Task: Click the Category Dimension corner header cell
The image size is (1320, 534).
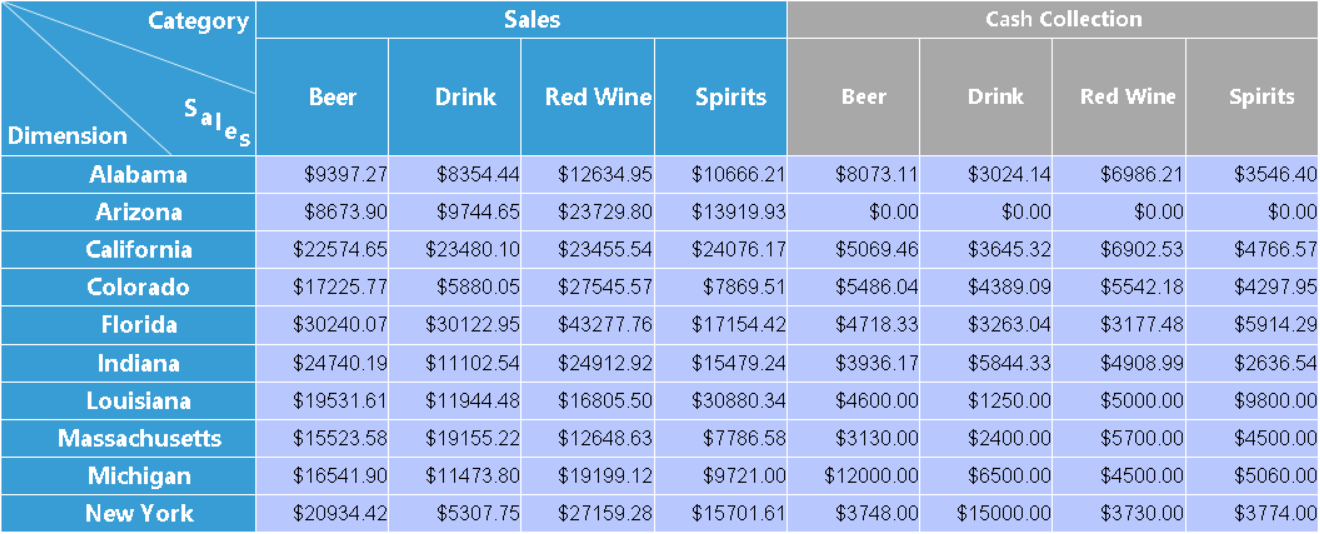Action: [128, 78]
